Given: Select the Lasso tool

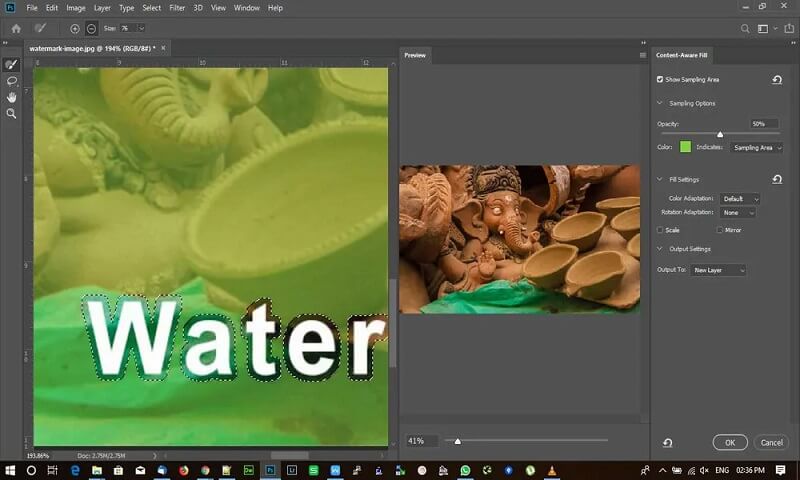Looking at the screenshot, I should click(x=12, y=80).
